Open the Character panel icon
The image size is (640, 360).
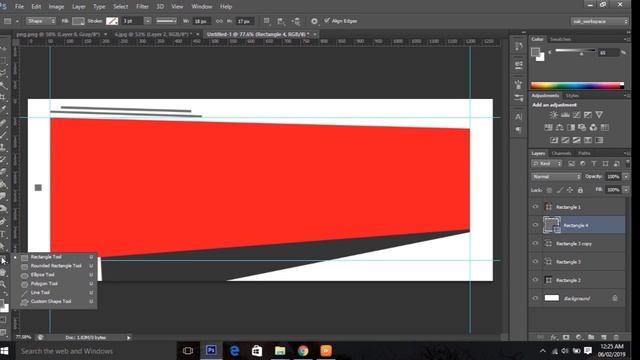tap(518, 116)
